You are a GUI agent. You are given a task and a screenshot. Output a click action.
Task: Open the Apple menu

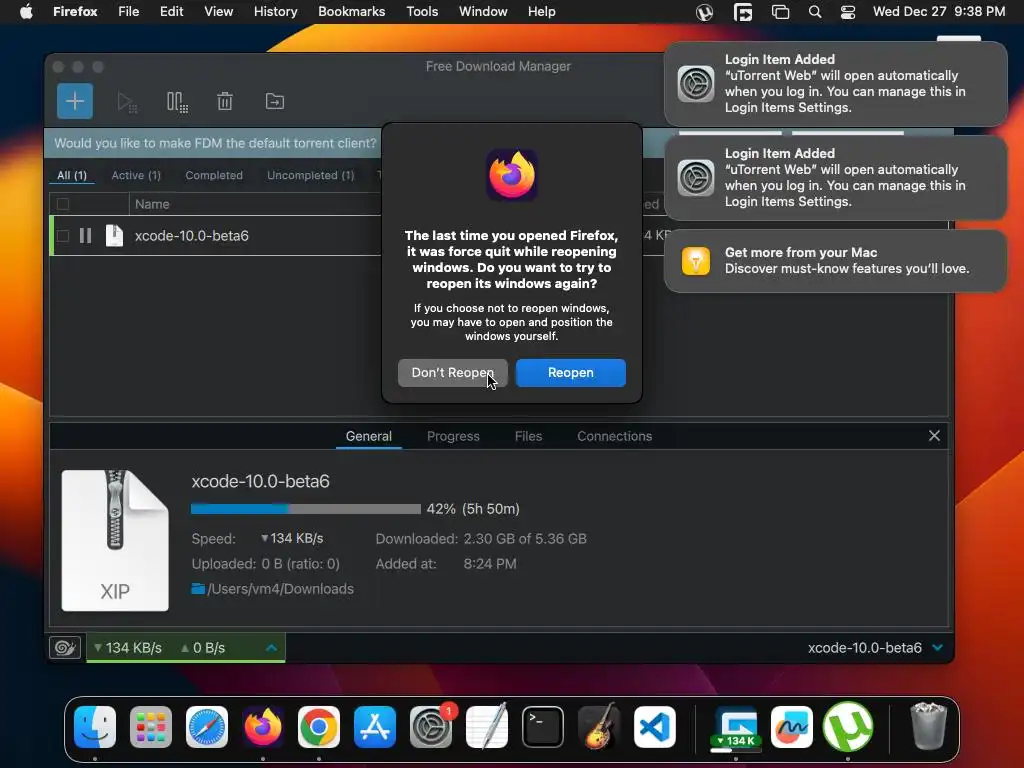tap(26, 12)
